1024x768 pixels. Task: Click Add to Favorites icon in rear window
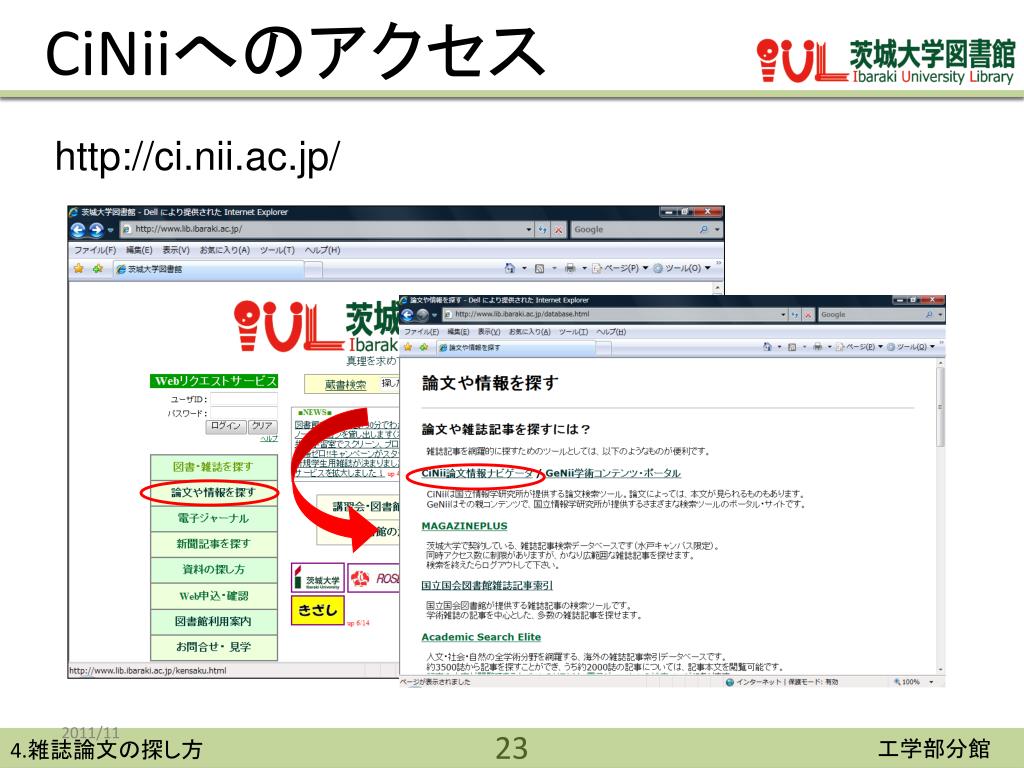coord(97,268)
